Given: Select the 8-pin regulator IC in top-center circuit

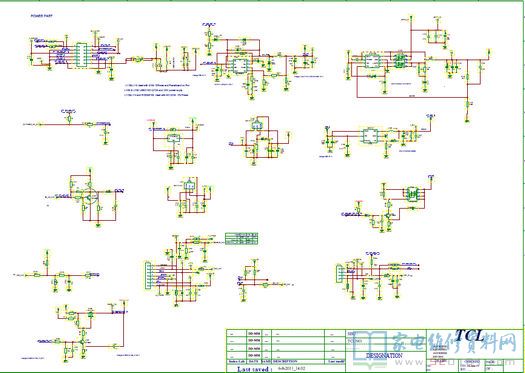Looking at the screenshot, I should (x=239, y=65).
